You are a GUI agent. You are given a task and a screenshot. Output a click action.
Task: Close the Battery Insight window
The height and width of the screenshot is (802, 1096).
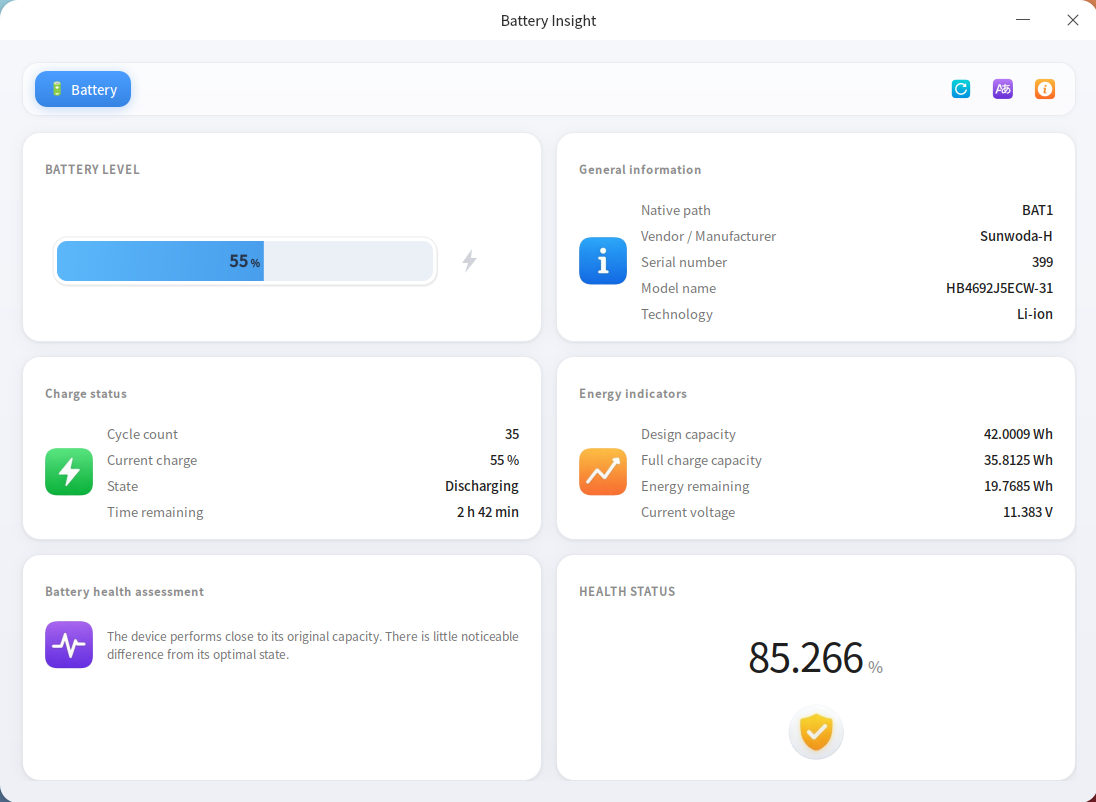coord(1072,20)
